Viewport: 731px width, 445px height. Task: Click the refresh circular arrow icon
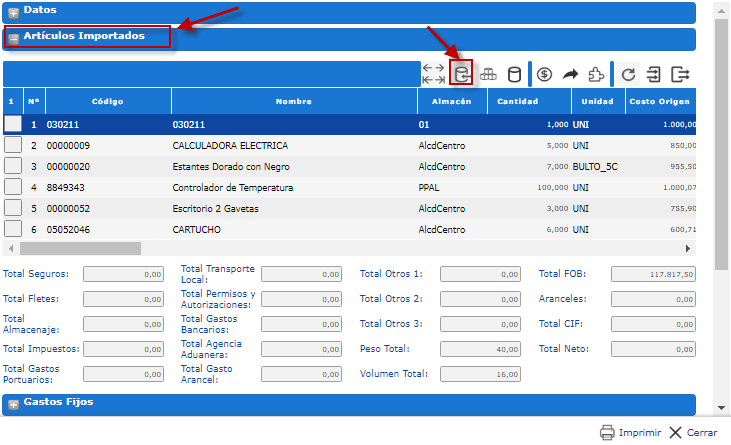[x=628, y=74]
